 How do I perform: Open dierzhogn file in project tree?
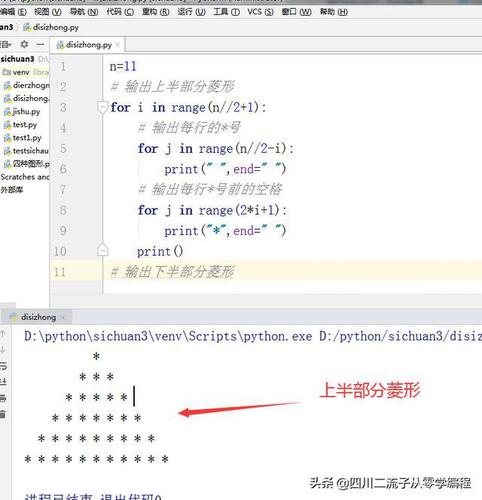[x=27, y=85]
